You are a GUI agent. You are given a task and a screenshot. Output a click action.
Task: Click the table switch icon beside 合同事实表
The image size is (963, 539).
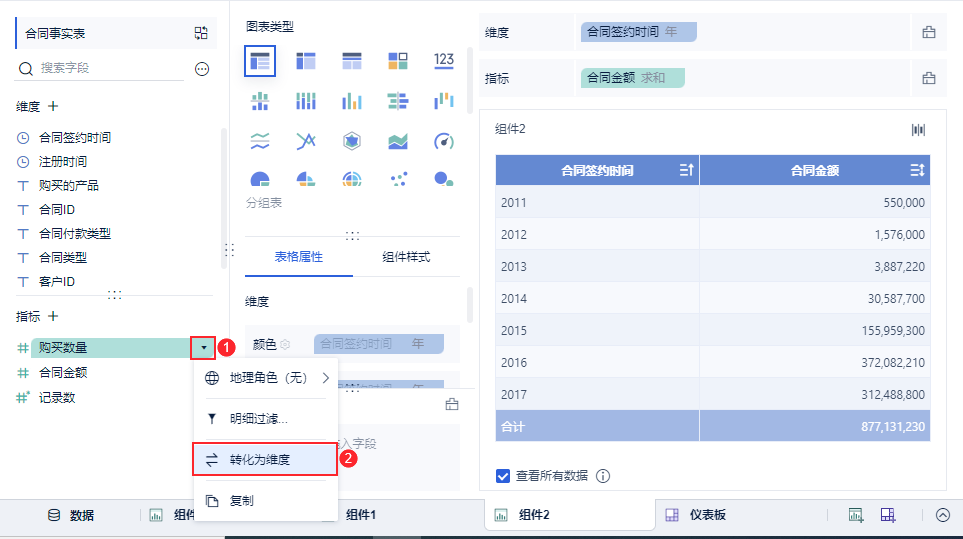201,33
